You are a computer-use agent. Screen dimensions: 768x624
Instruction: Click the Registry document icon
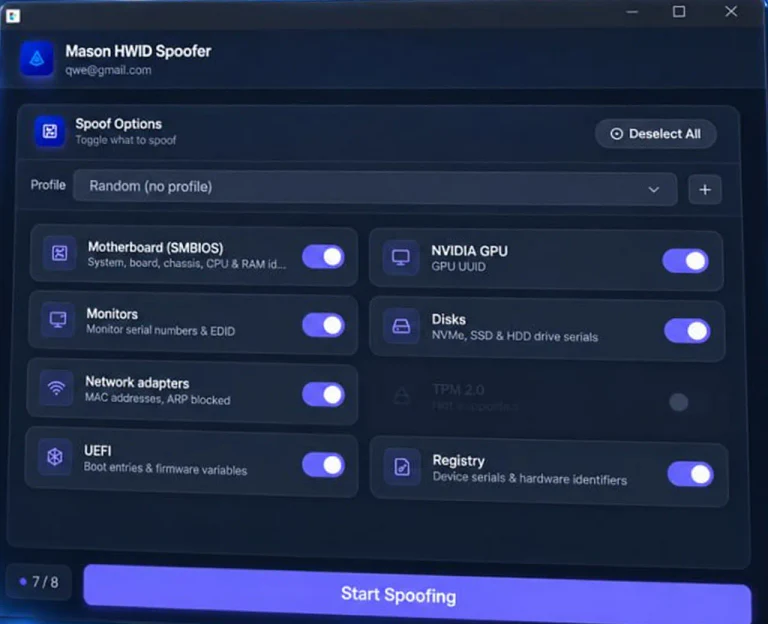pyautogui.click(x=402, y=466)
